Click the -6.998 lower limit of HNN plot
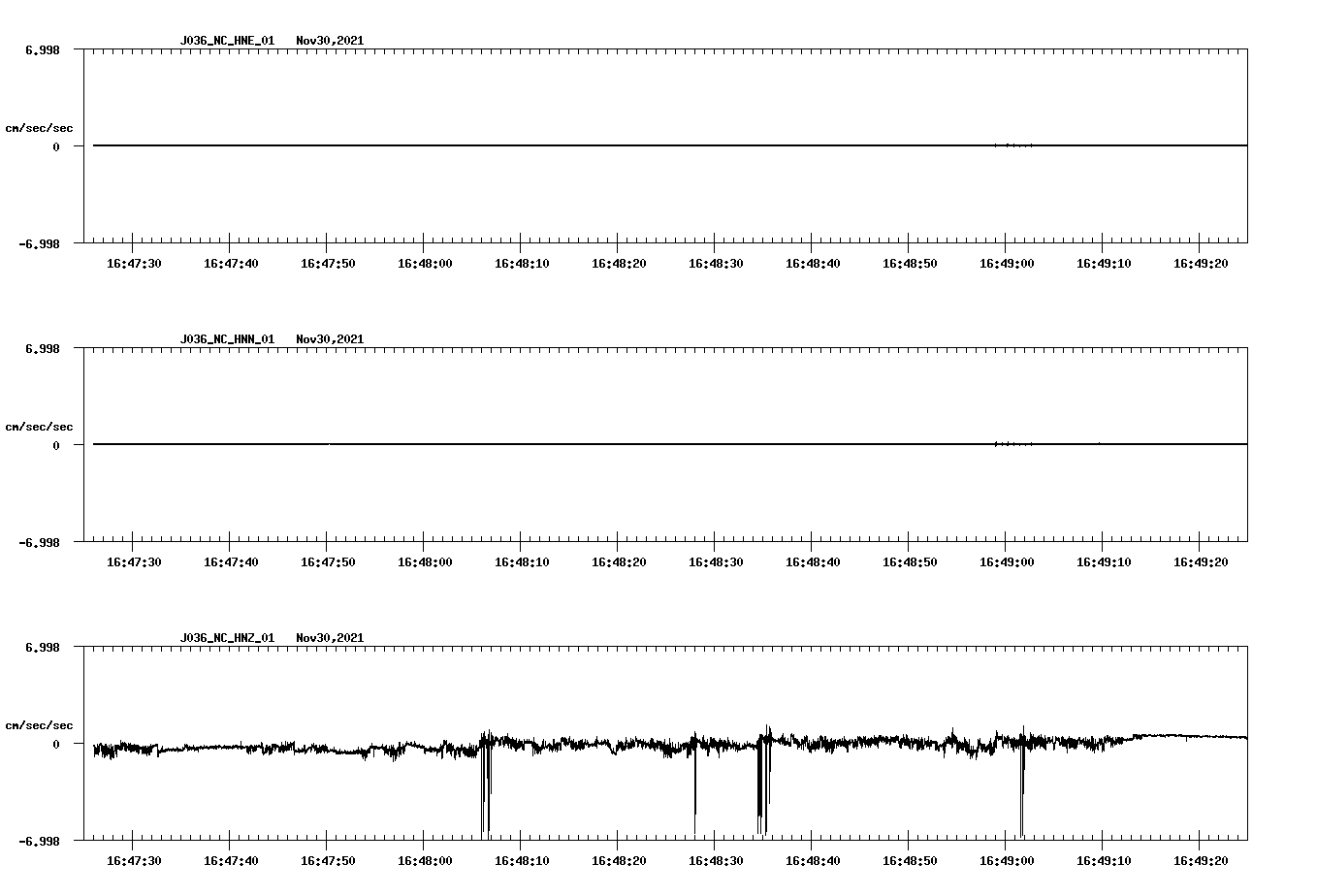The height and width of the screenshot is (896, 1317). click(39, 543)
